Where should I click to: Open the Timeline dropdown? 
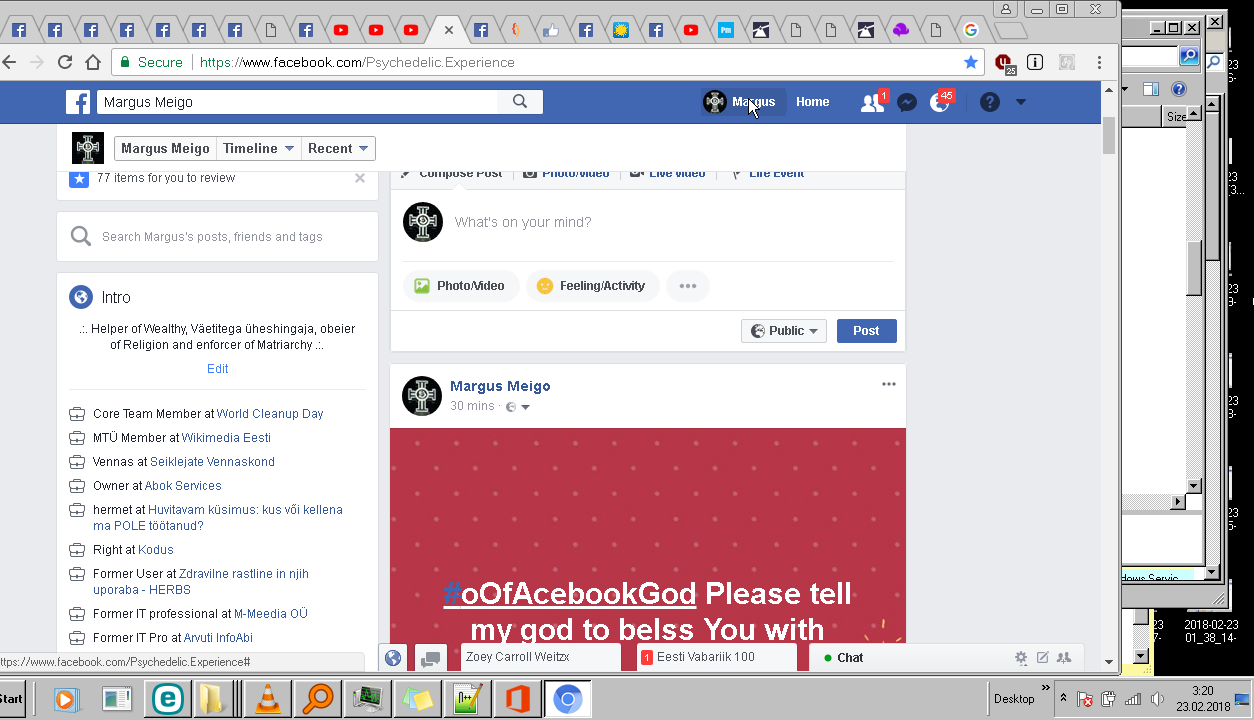click(259, 148)
